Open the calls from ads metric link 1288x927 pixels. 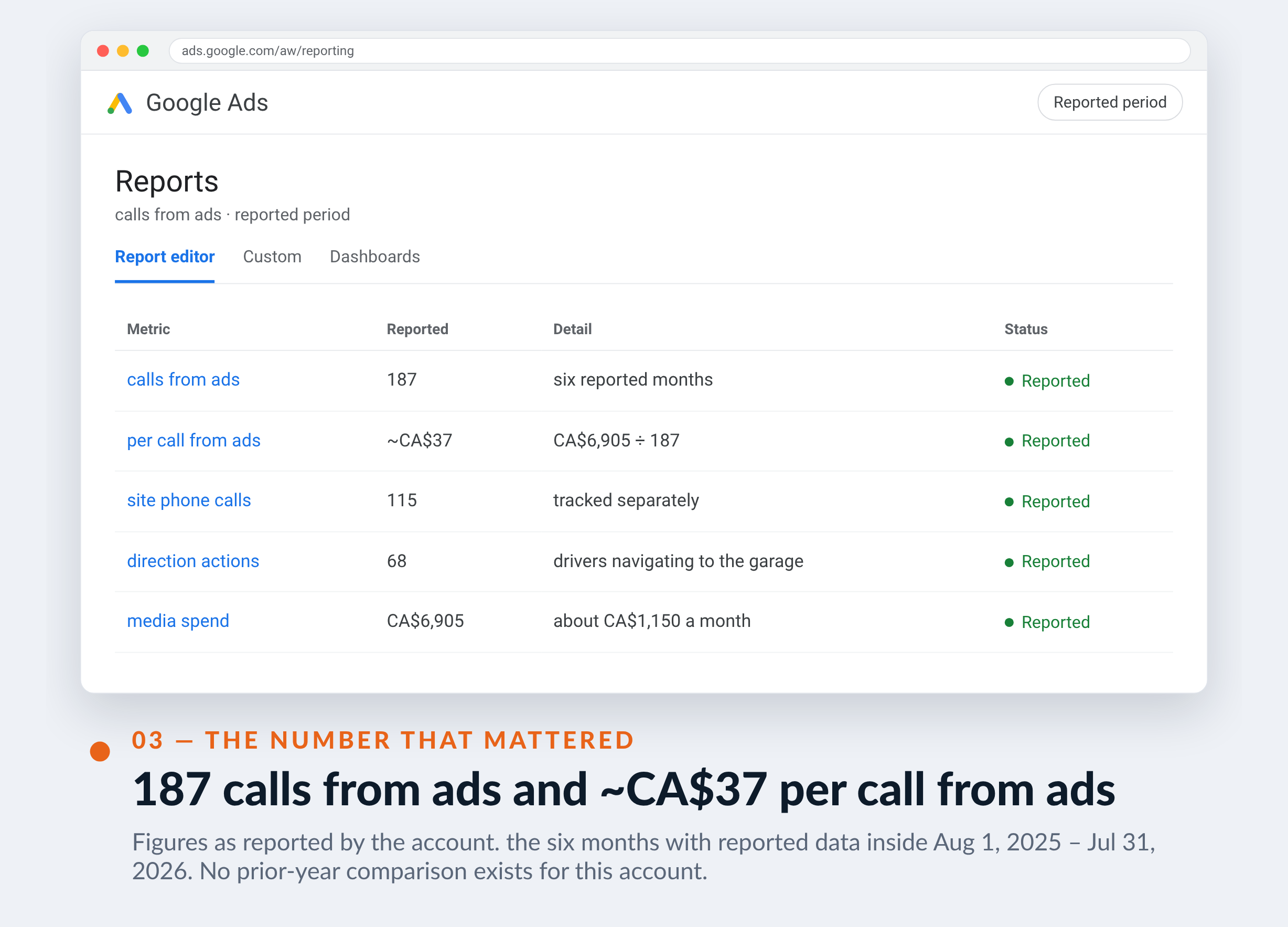pyautogui.click(x=184, y=379)
